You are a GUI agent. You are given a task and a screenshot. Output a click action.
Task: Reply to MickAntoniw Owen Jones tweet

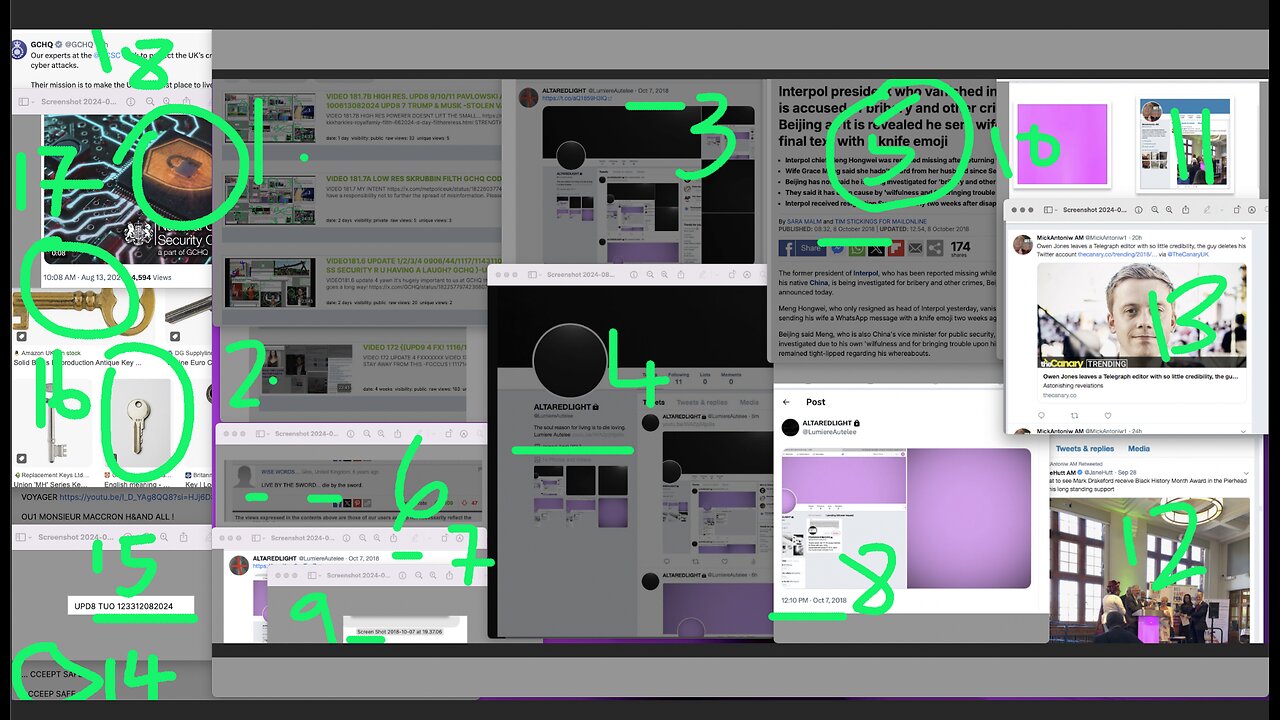pyautogui.click(x=1041, y=415)
